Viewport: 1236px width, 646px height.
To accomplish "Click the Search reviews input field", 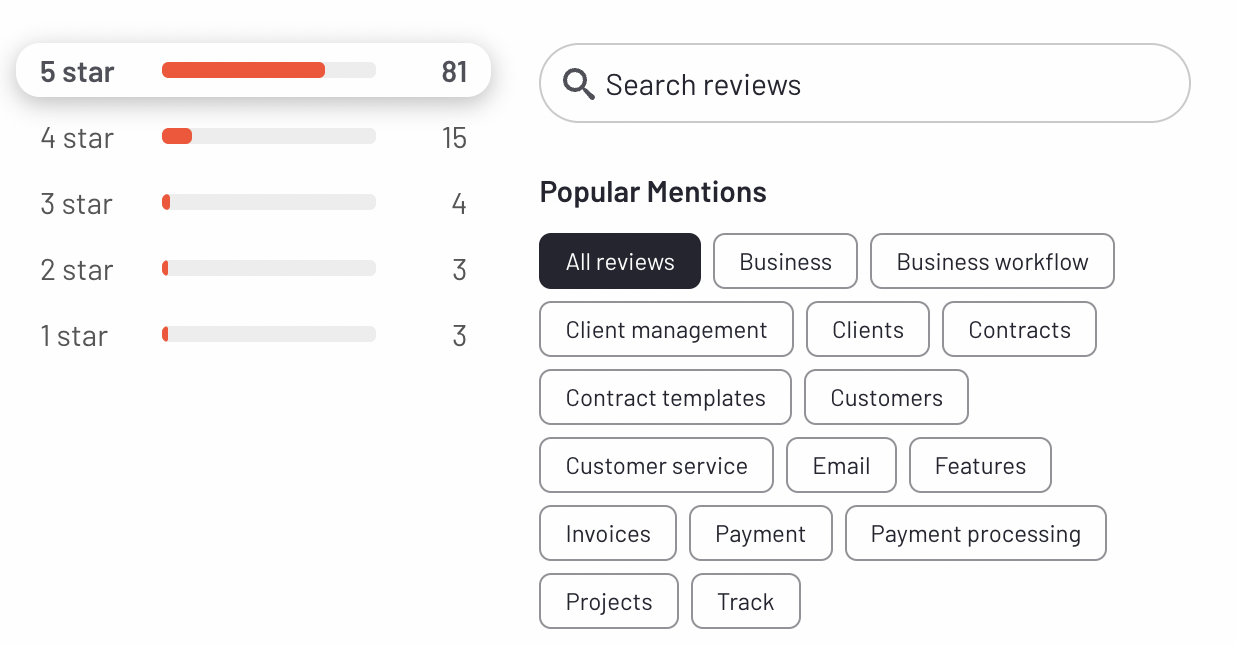I will 880,84.
